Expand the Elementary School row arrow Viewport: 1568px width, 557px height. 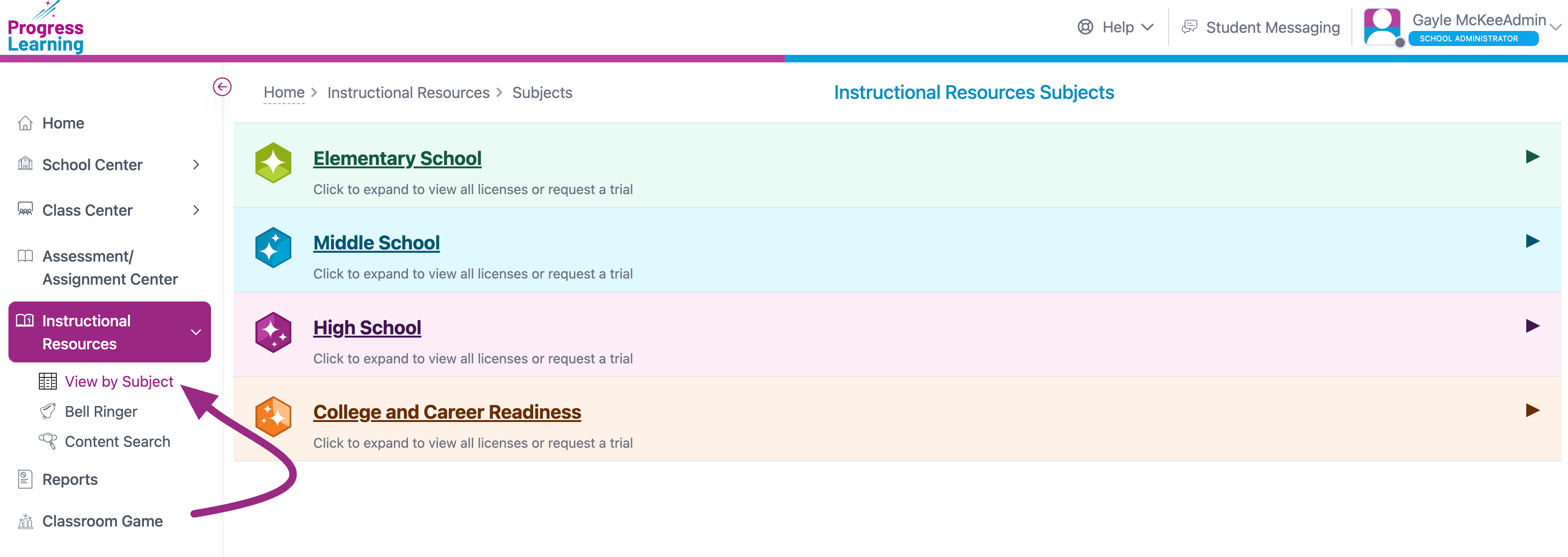[x=1533, y=157]
